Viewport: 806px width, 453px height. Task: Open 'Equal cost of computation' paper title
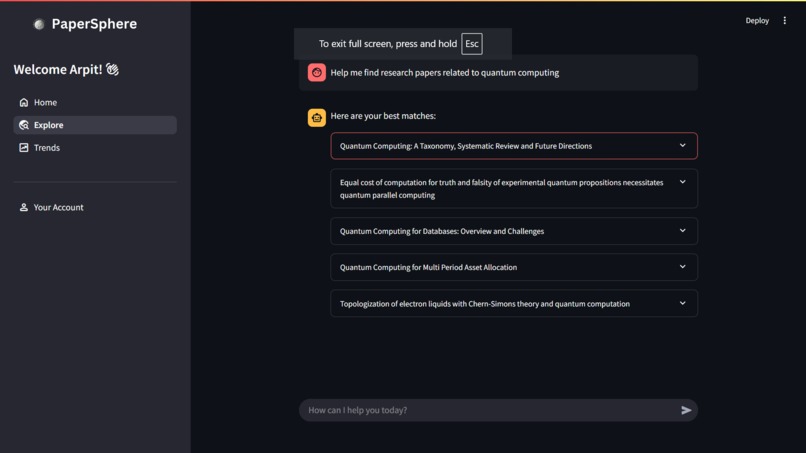coord(501,189)
